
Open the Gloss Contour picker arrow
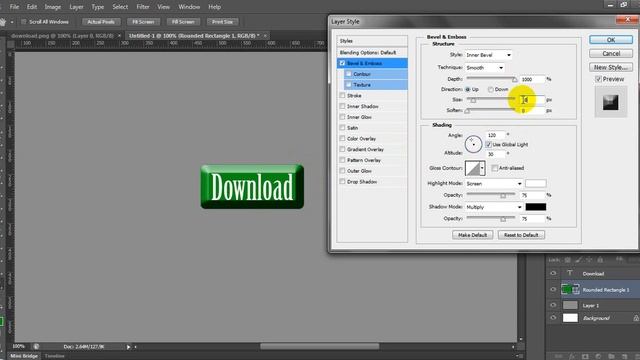482,168
